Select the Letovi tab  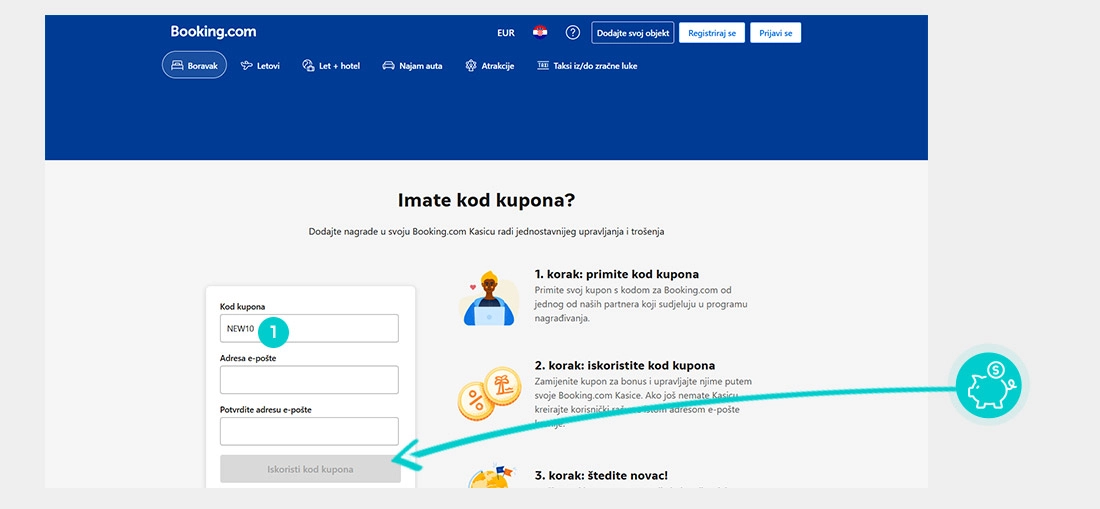tap(260, 66)
